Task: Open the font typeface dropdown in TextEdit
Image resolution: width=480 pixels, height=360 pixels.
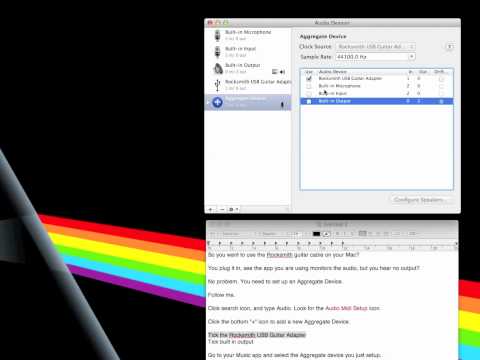Action: (270, 234)
